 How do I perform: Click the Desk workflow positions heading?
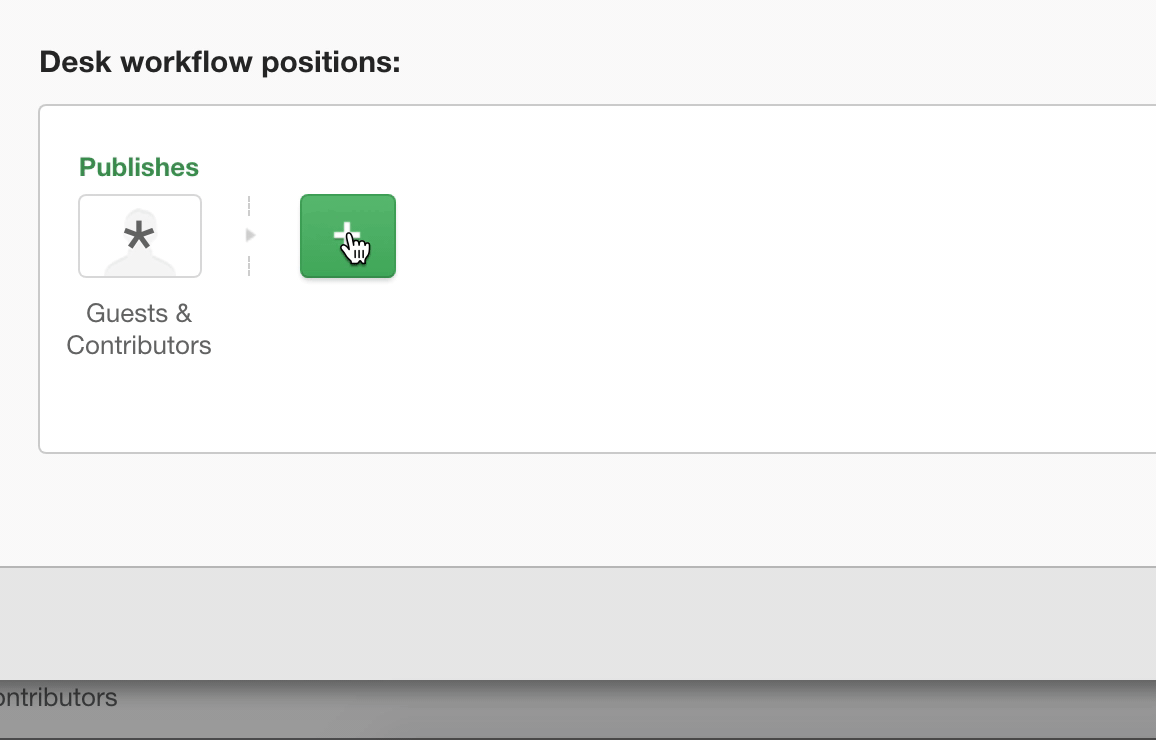coord(220,62)
